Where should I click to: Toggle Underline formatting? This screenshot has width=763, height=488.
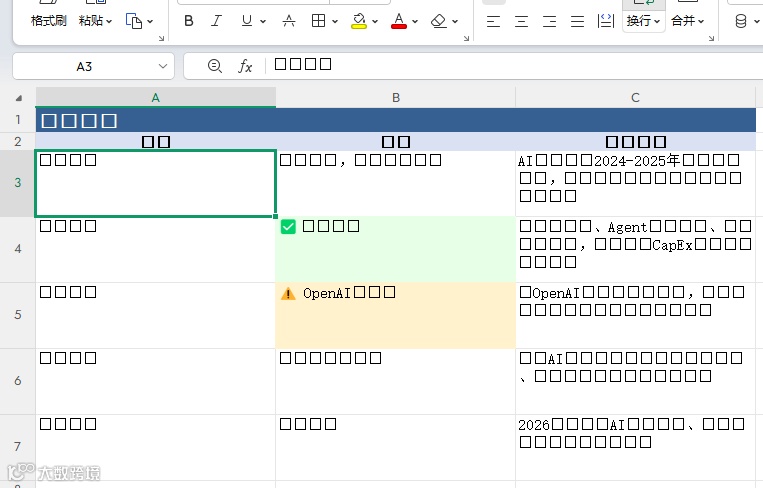click(247, 21)
